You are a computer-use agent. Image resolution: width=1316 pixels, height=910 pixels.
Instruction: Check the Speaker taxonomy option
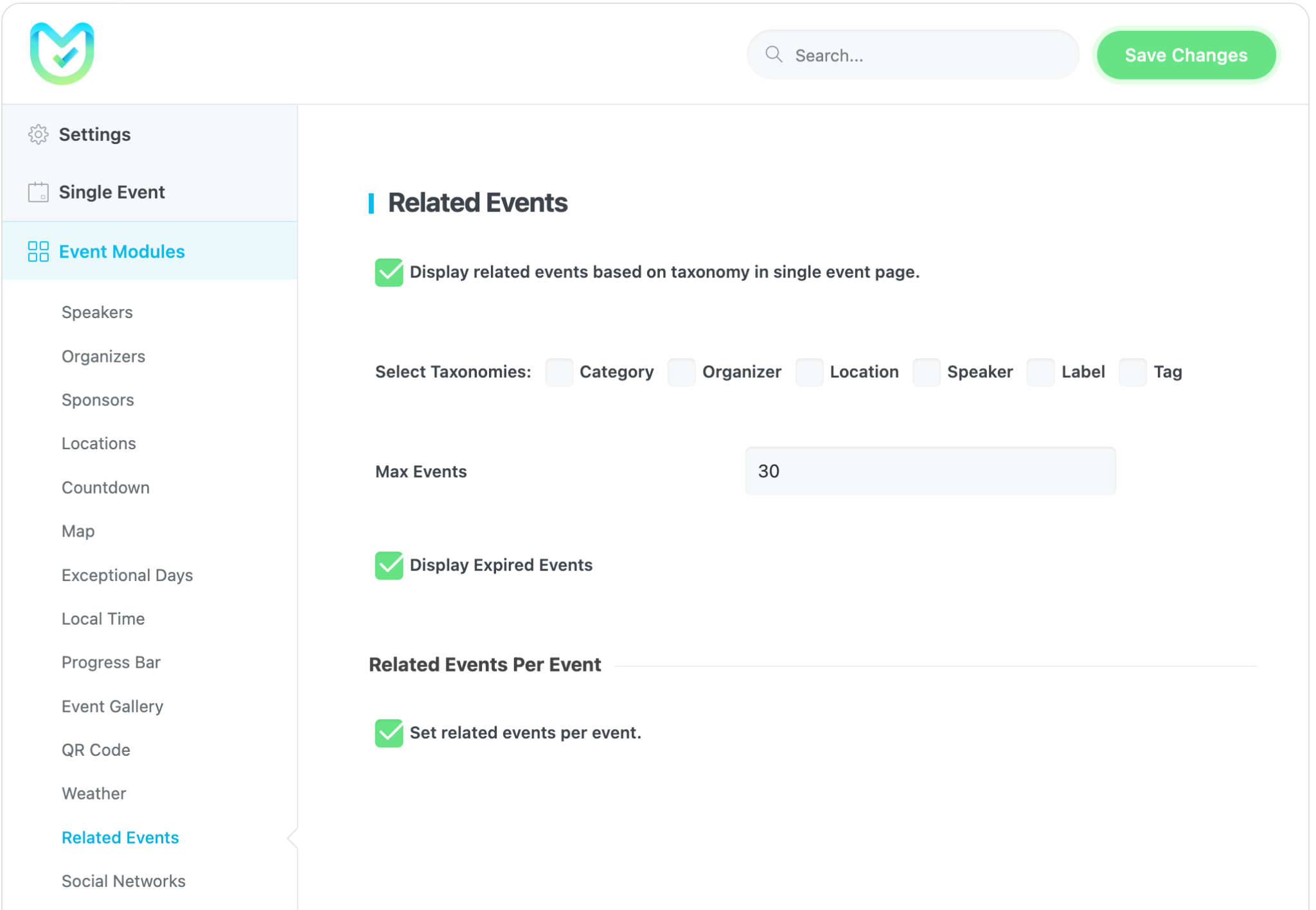coord(926,372)
